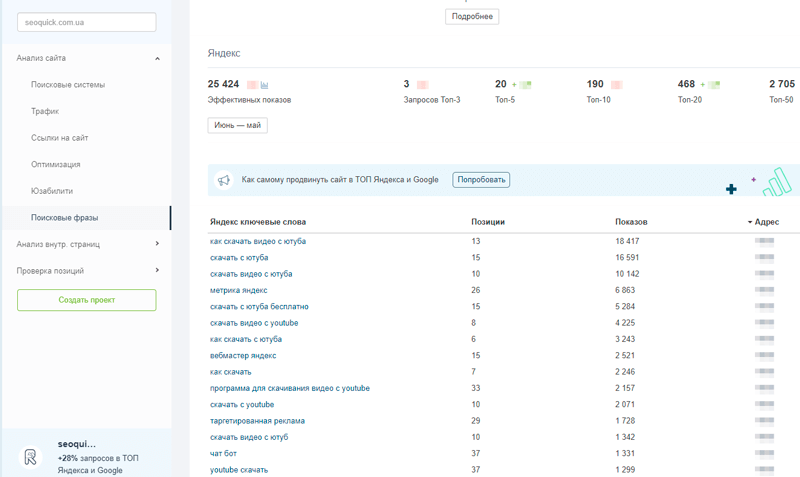
Task: Click the 25 424 effective impressions figure
Action: point(223,84)
